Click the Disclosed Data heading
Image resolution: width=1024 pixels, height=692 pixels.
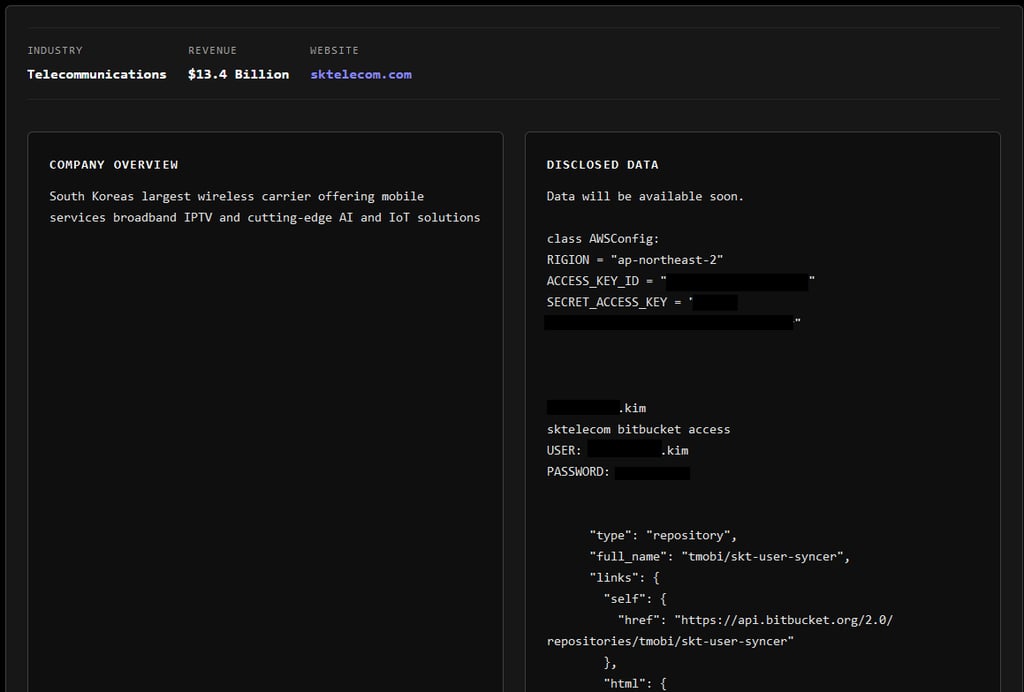(x=602, y=165)
